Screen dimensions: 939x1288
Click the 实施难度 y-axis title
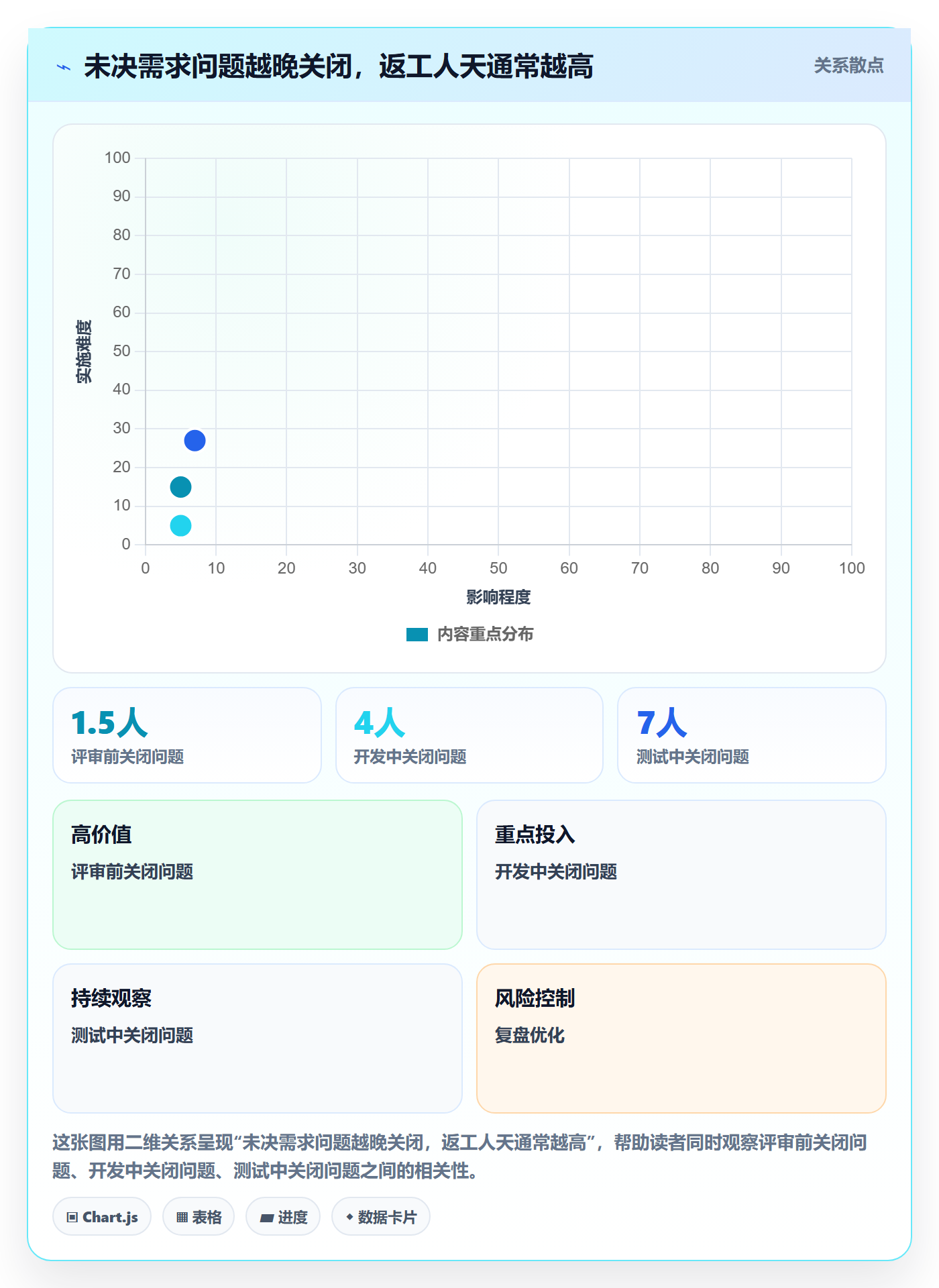(84, 352)
